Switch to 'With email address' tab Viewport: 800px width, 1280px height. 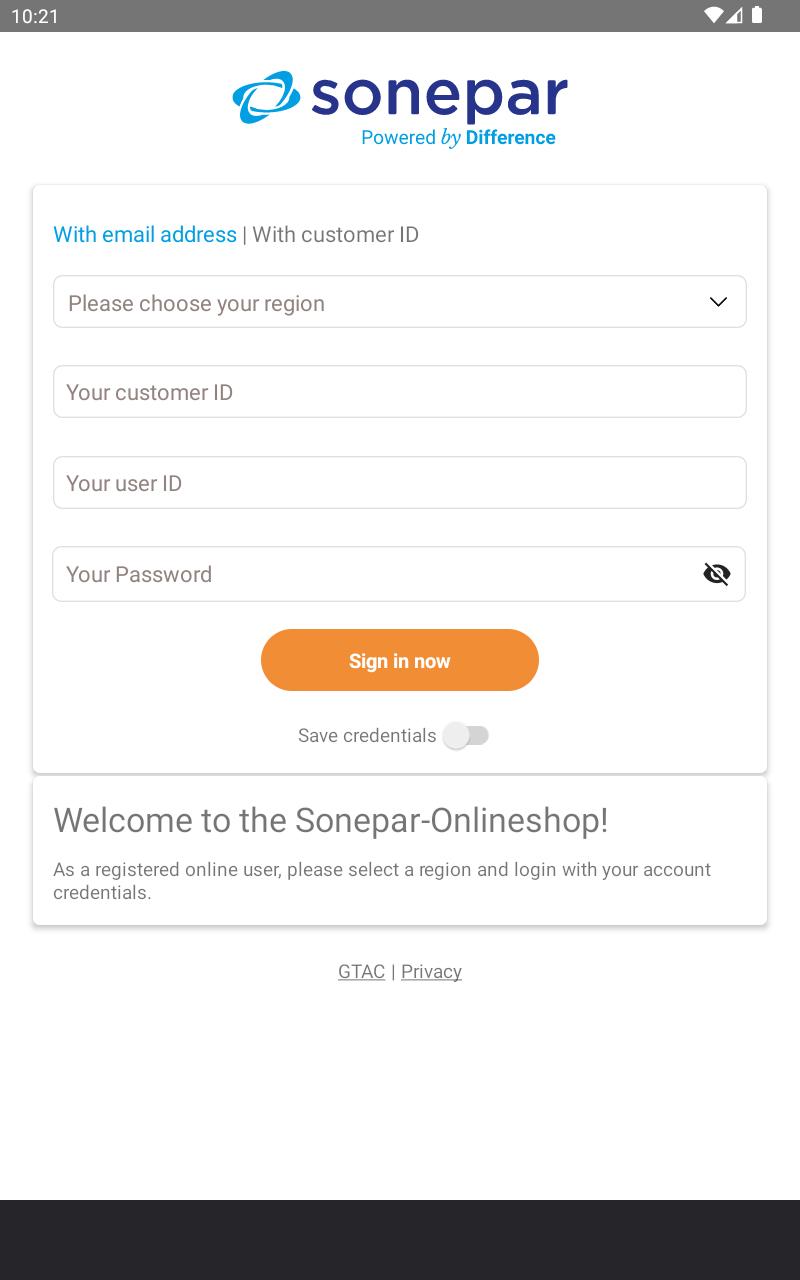[145, 234]
